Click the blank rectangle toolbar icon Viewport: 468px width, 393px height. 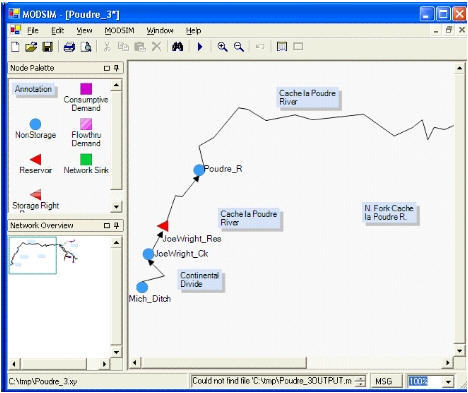tap(298, 46)
